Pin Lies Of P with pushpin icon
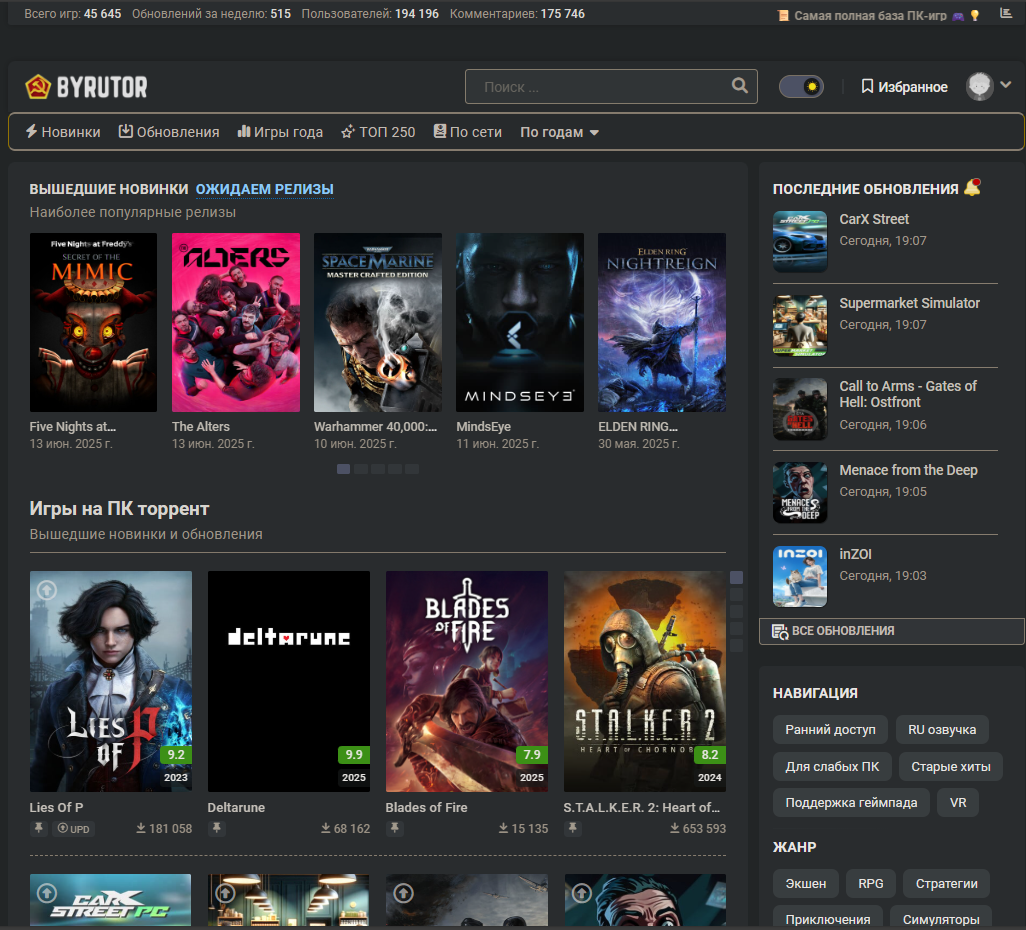 (x=39, y=828)
